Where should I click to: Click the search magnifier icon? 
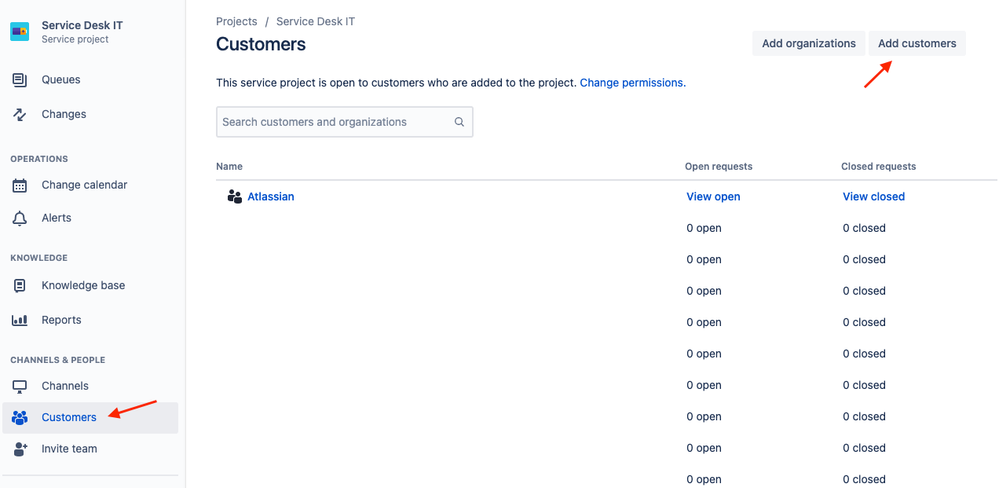pos(459,122)
